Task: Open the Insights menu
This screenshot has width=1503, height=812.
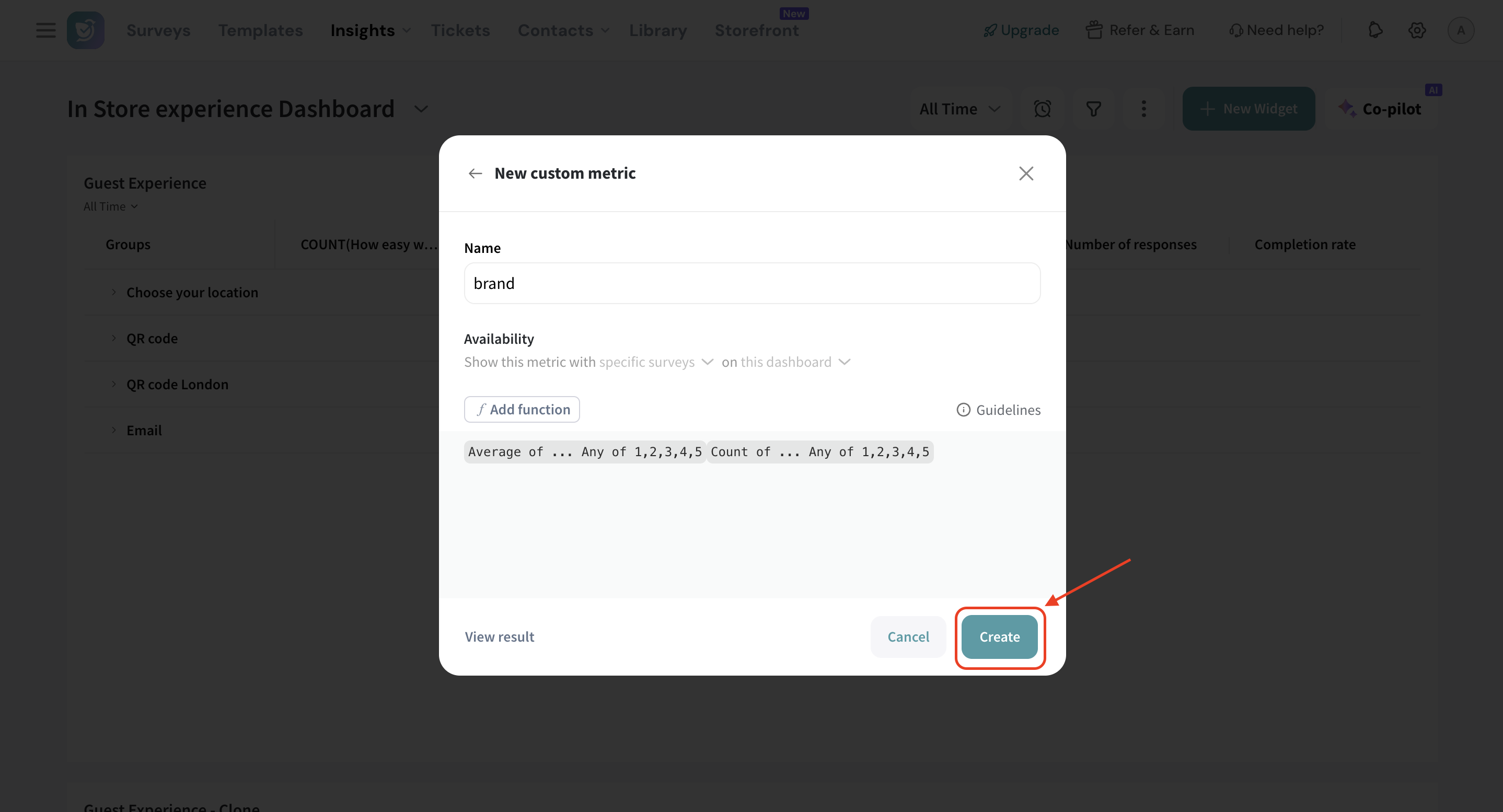Action: (x=370, y=30)
